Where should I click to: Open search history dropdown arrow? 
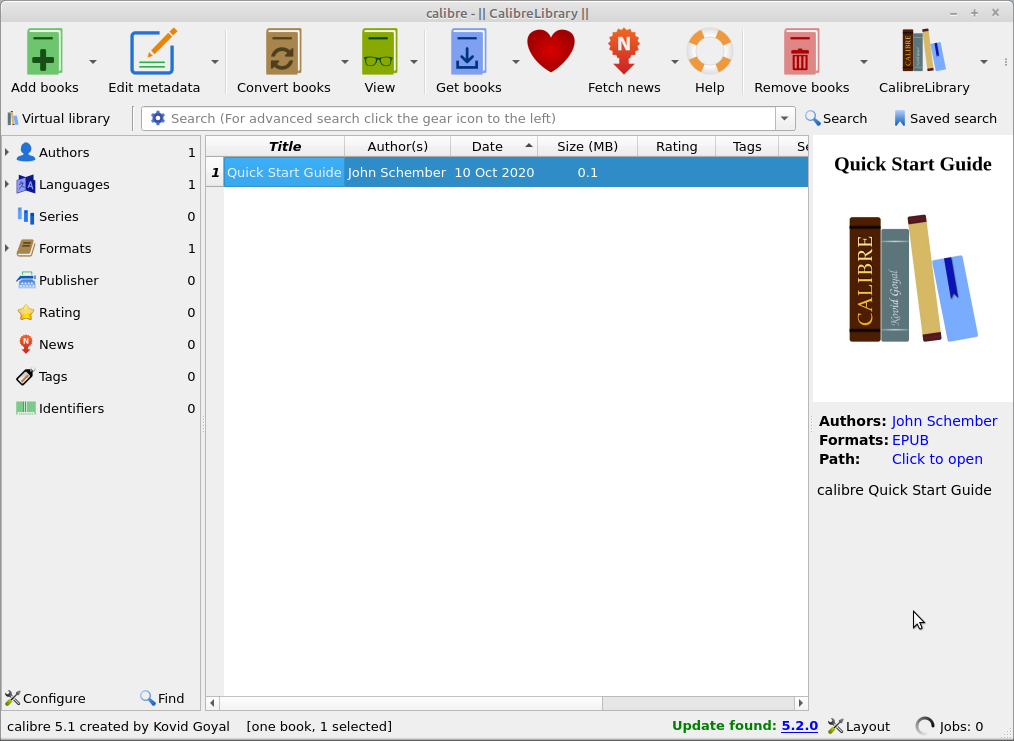pyautogui.click(x=784, y=118)
